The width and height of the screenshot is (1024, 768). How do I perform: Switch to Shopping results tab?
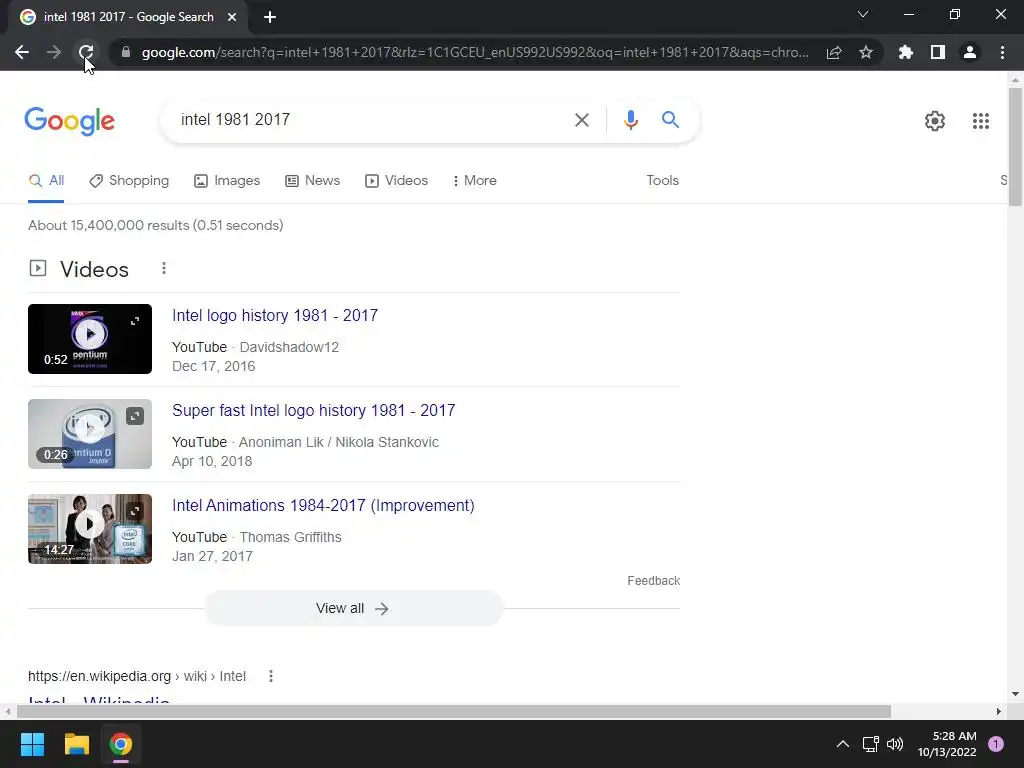click(x=129, y=181)
